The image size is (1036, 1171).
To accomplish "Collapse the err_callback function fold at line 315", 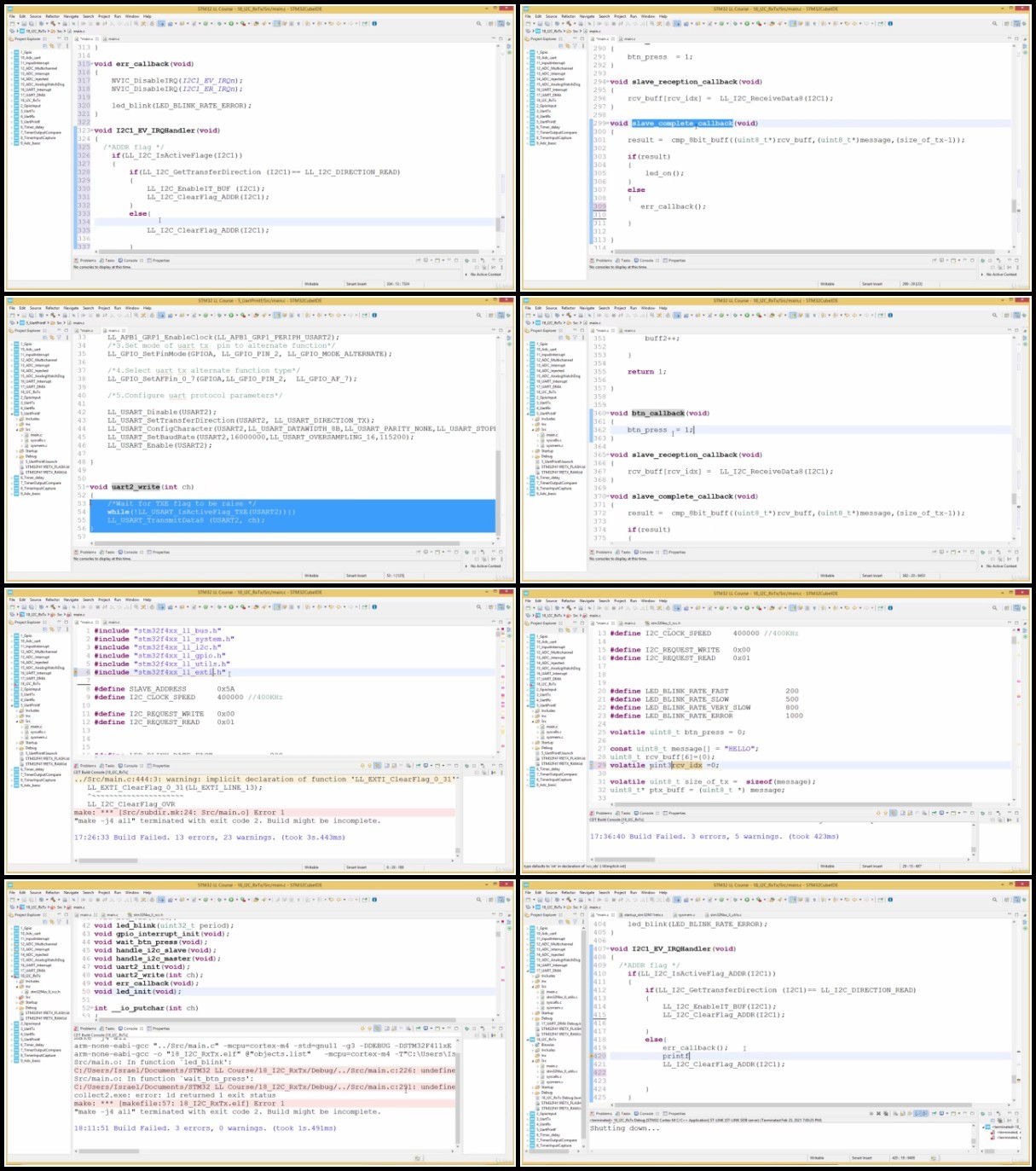I will (x=92, y=64).
